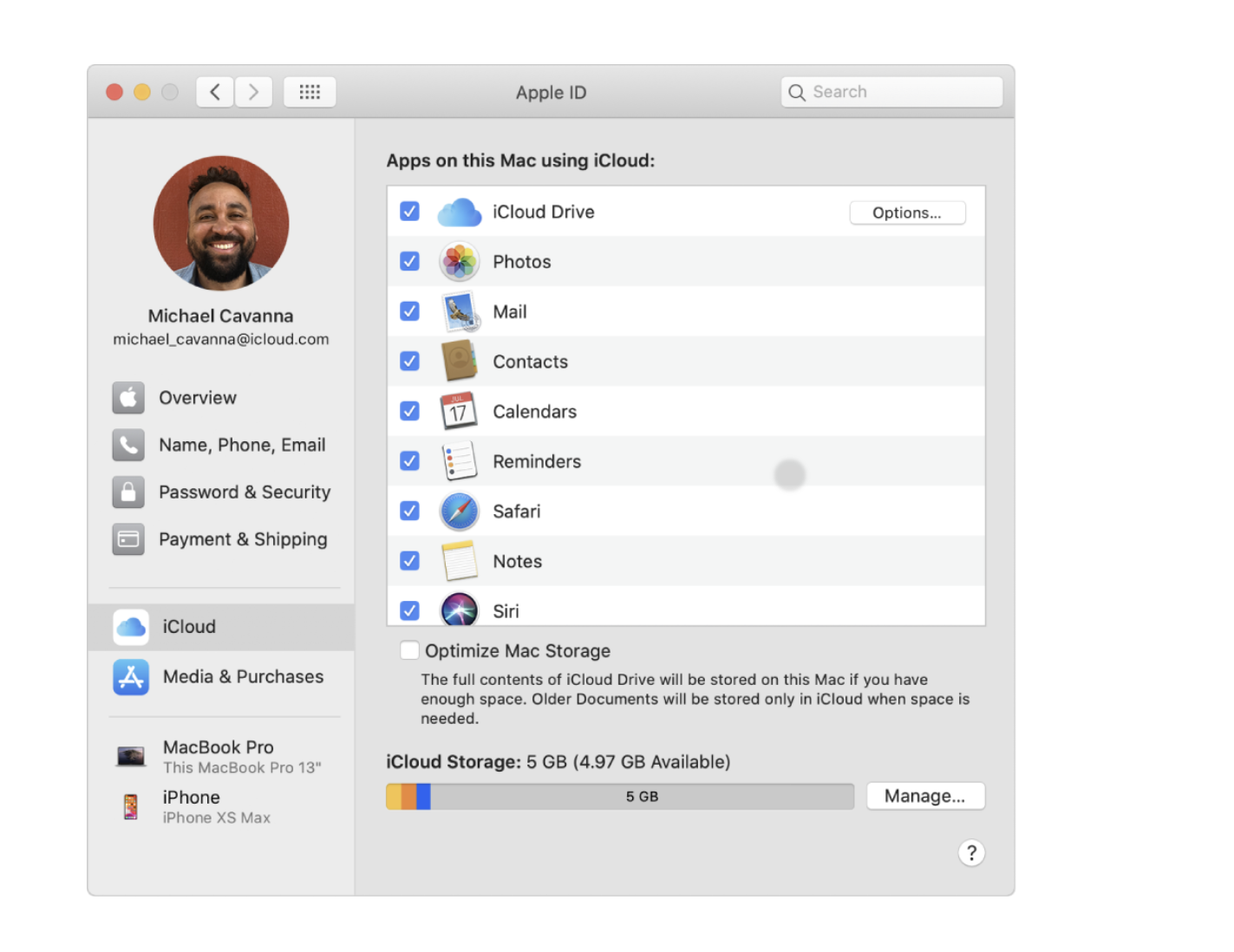This screenshot has width=1234, height=952.
Task: Click the iCloud Drive cloud icon
Action: 459,212
